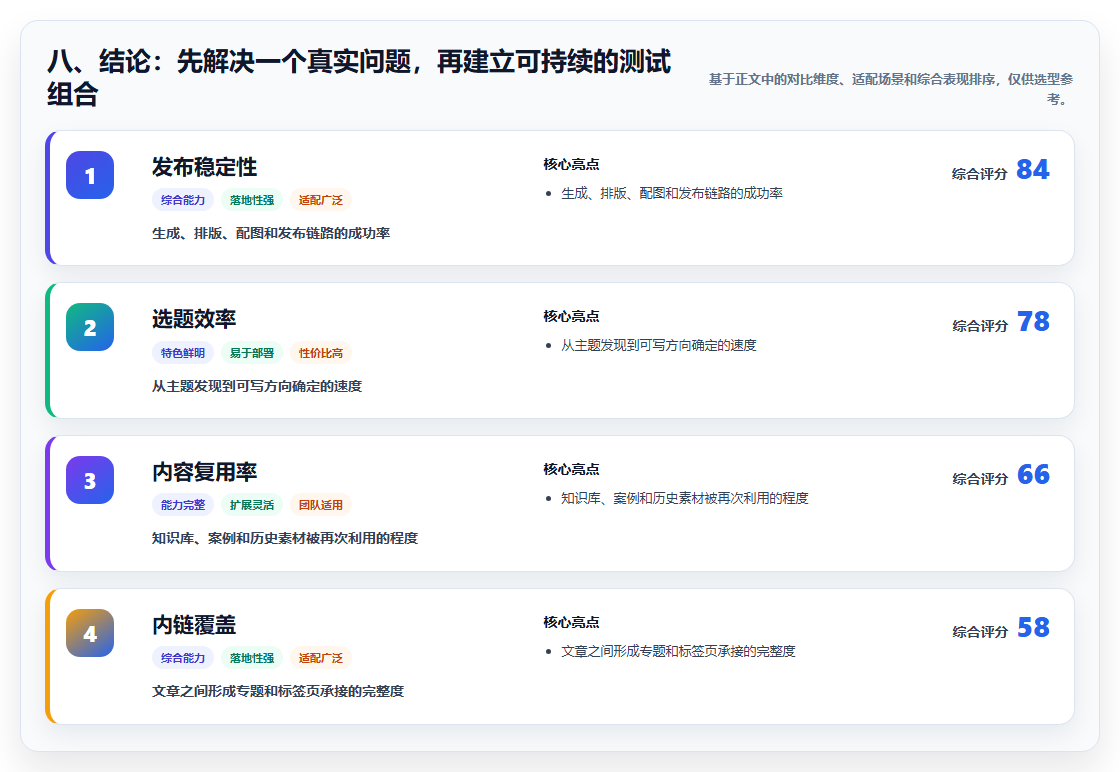1120x772 pixels.
Task: Click the bold description under 发布稳定性 tags
Action: (x=271, y=233)
